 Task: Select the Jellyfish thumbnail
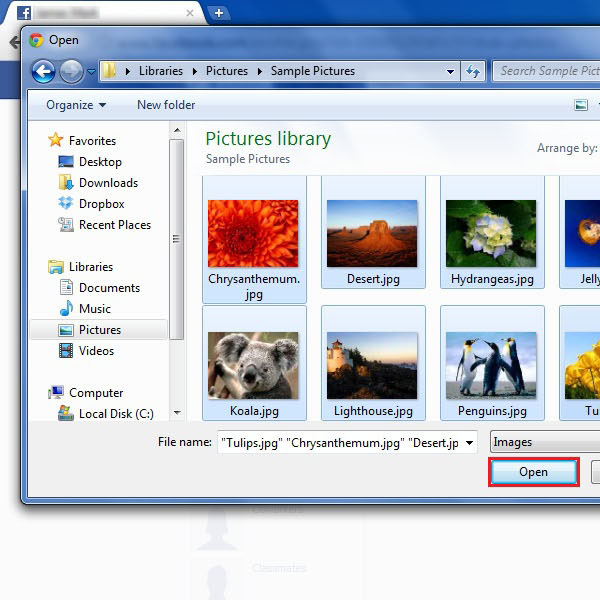(x=580, y=233)
